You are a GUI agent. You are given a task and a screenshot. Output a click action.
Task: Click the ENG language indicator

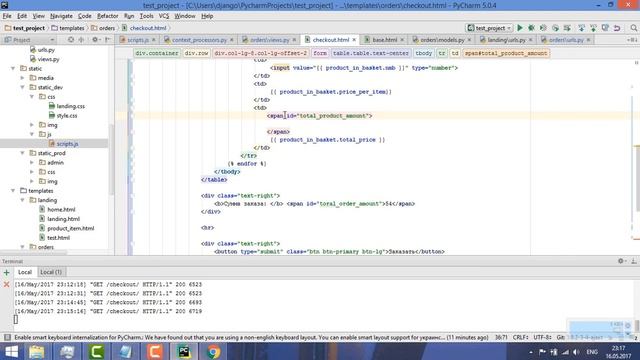point(592,352)
